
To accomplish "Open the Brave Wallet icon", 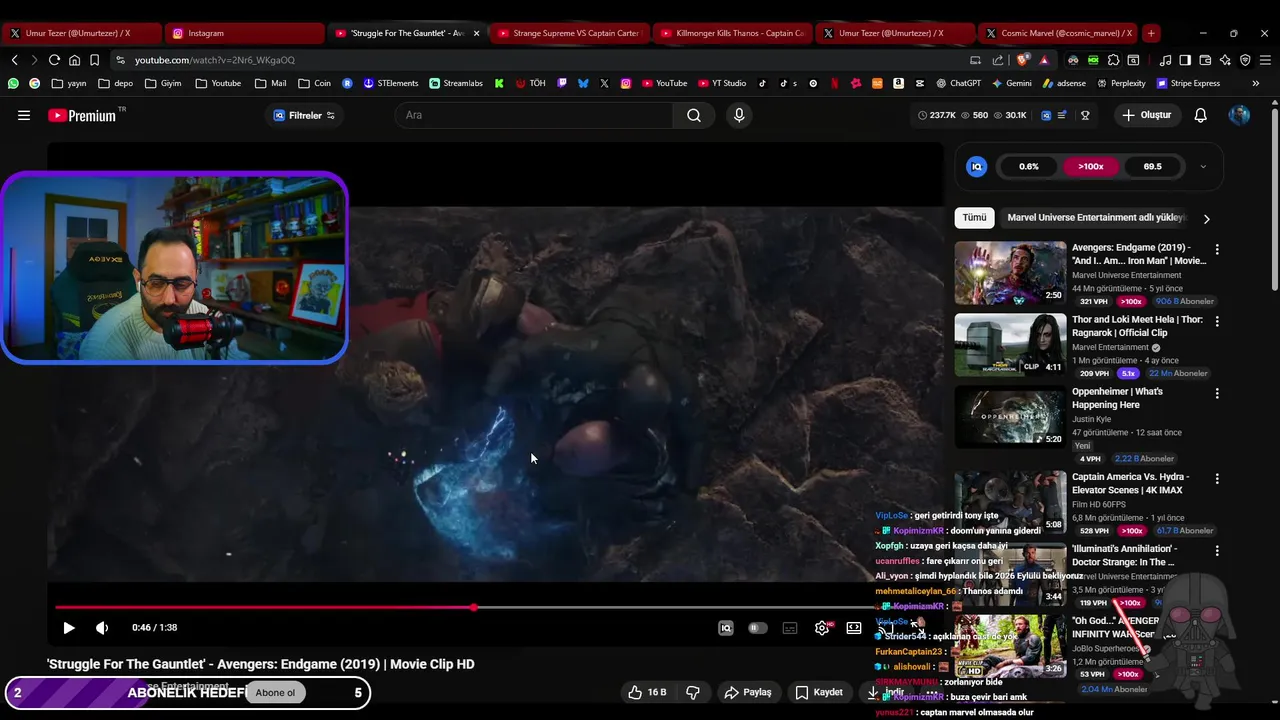I will pyautogui.click(x=1205, y=60).
